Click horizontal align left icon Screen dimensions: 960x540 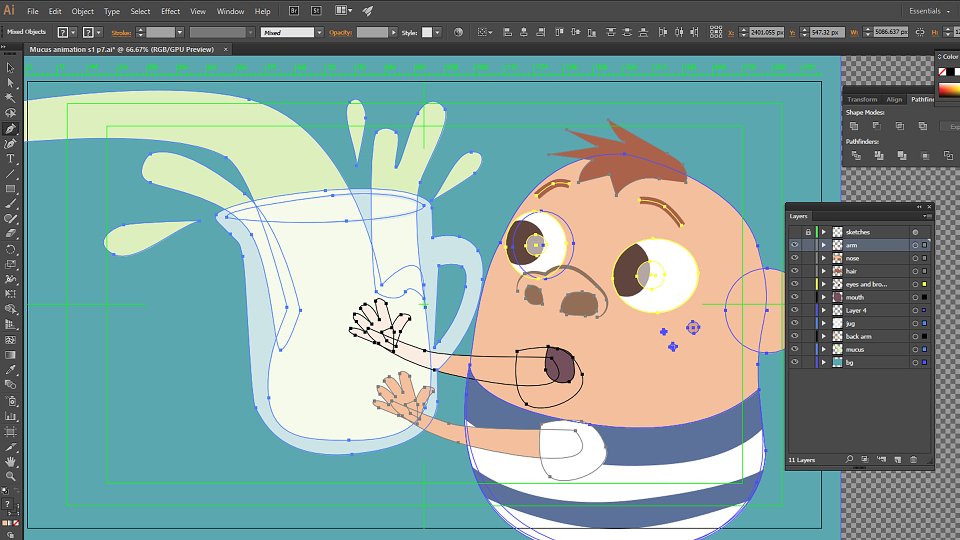pos(508,32)
